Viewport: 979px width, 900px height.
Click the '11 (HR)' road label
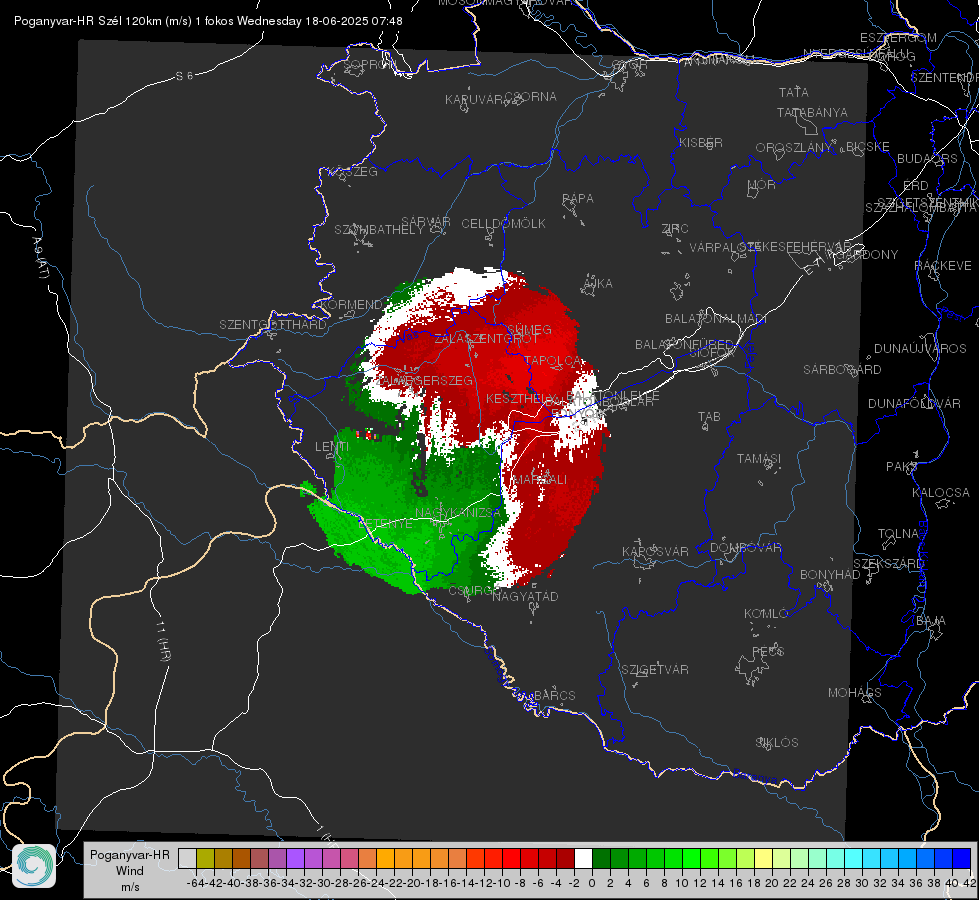coord(162,641)
